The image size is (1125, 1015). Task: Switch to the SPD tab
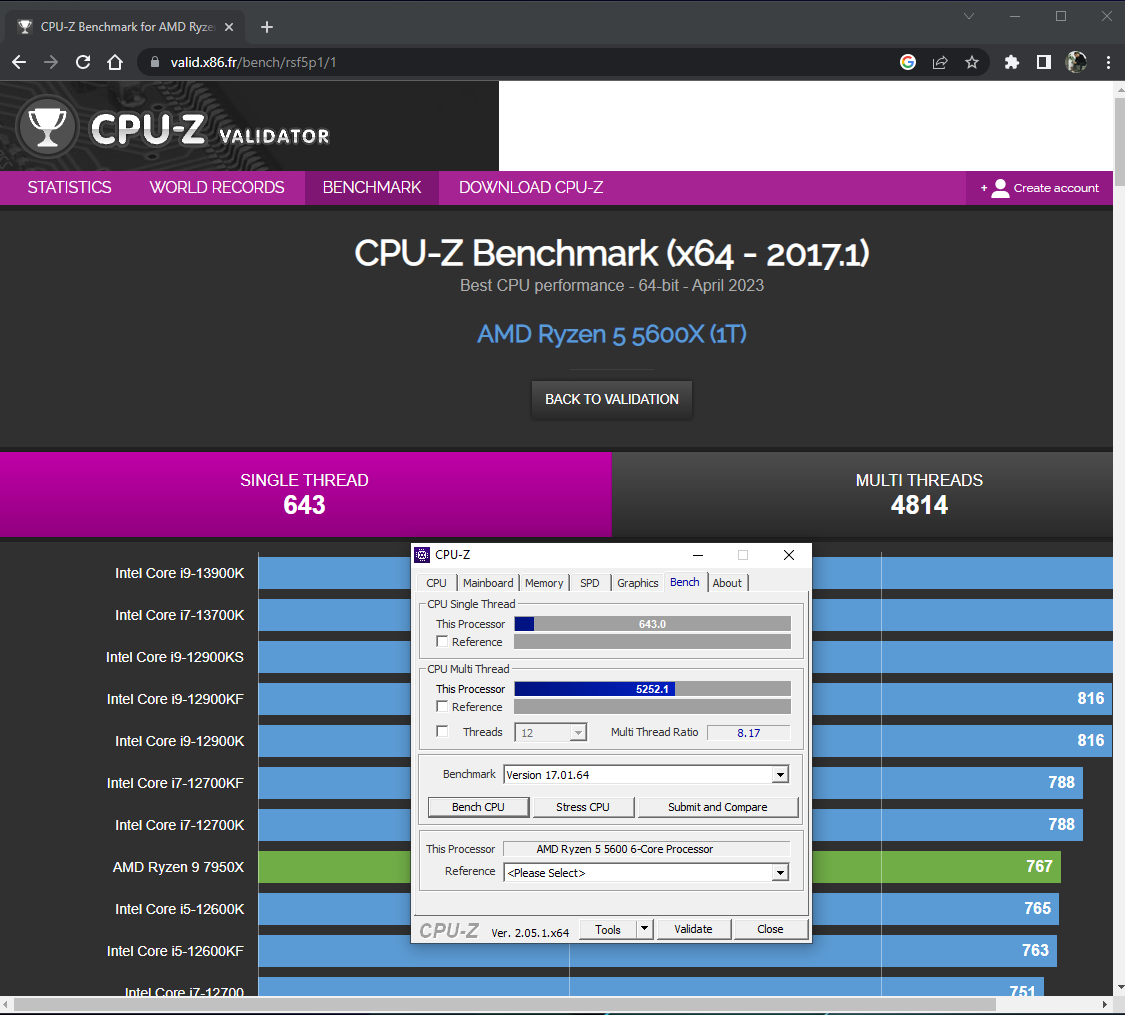point(590,583)
